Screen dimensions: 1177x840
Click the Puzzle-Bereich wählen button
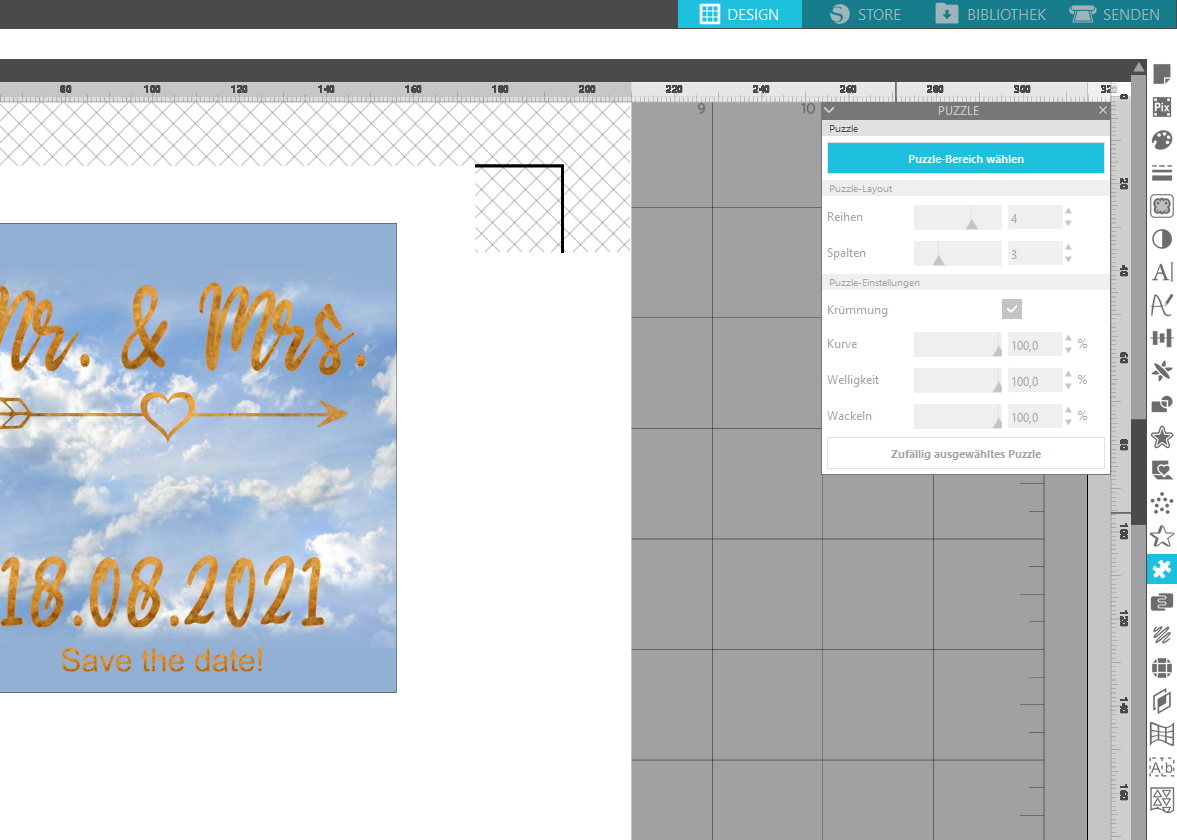965,159
